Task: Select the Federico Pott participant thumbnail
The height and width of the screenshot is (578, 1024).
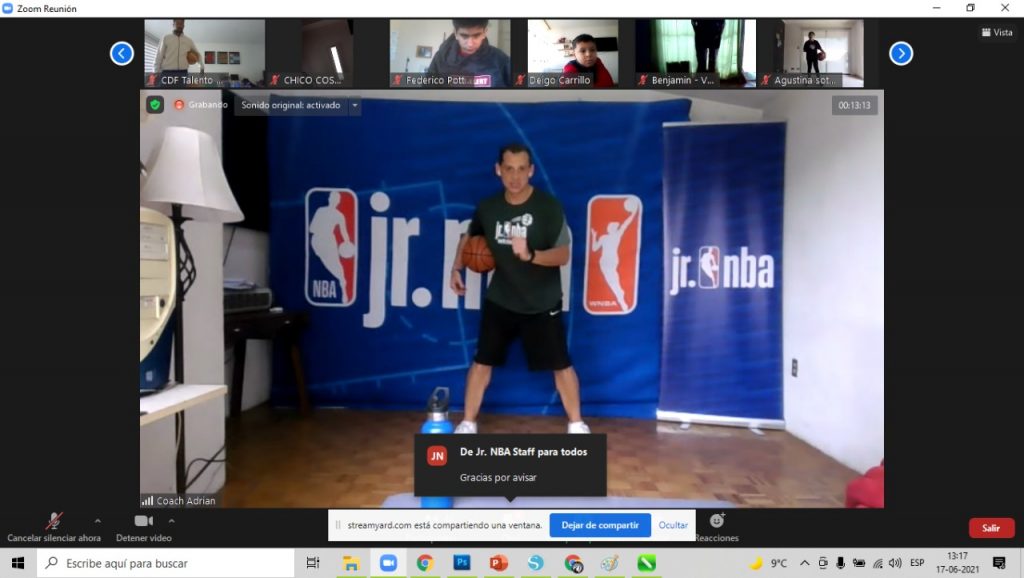Action: [450, 54]
